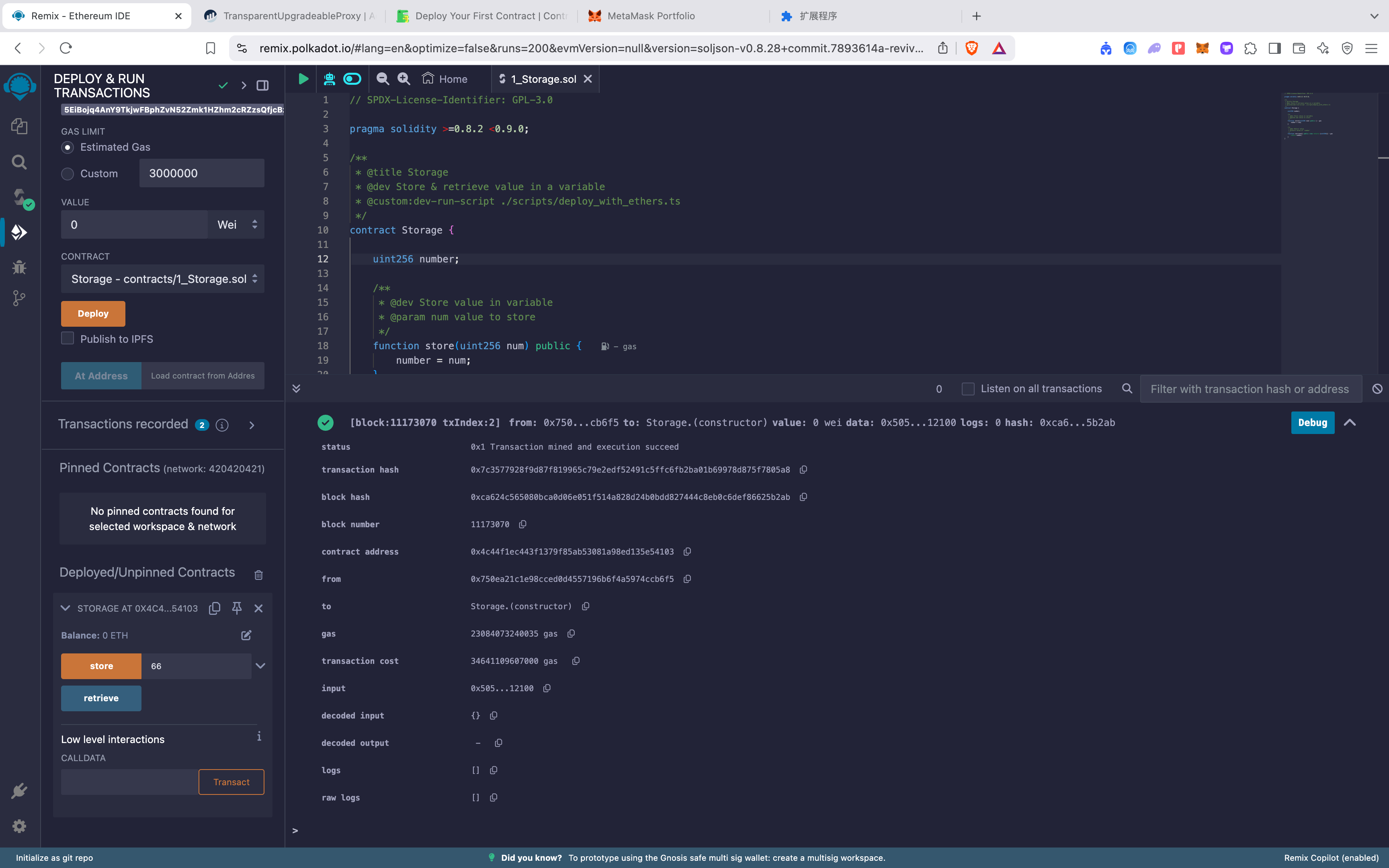Zoom in the editor font

(404, 79)
